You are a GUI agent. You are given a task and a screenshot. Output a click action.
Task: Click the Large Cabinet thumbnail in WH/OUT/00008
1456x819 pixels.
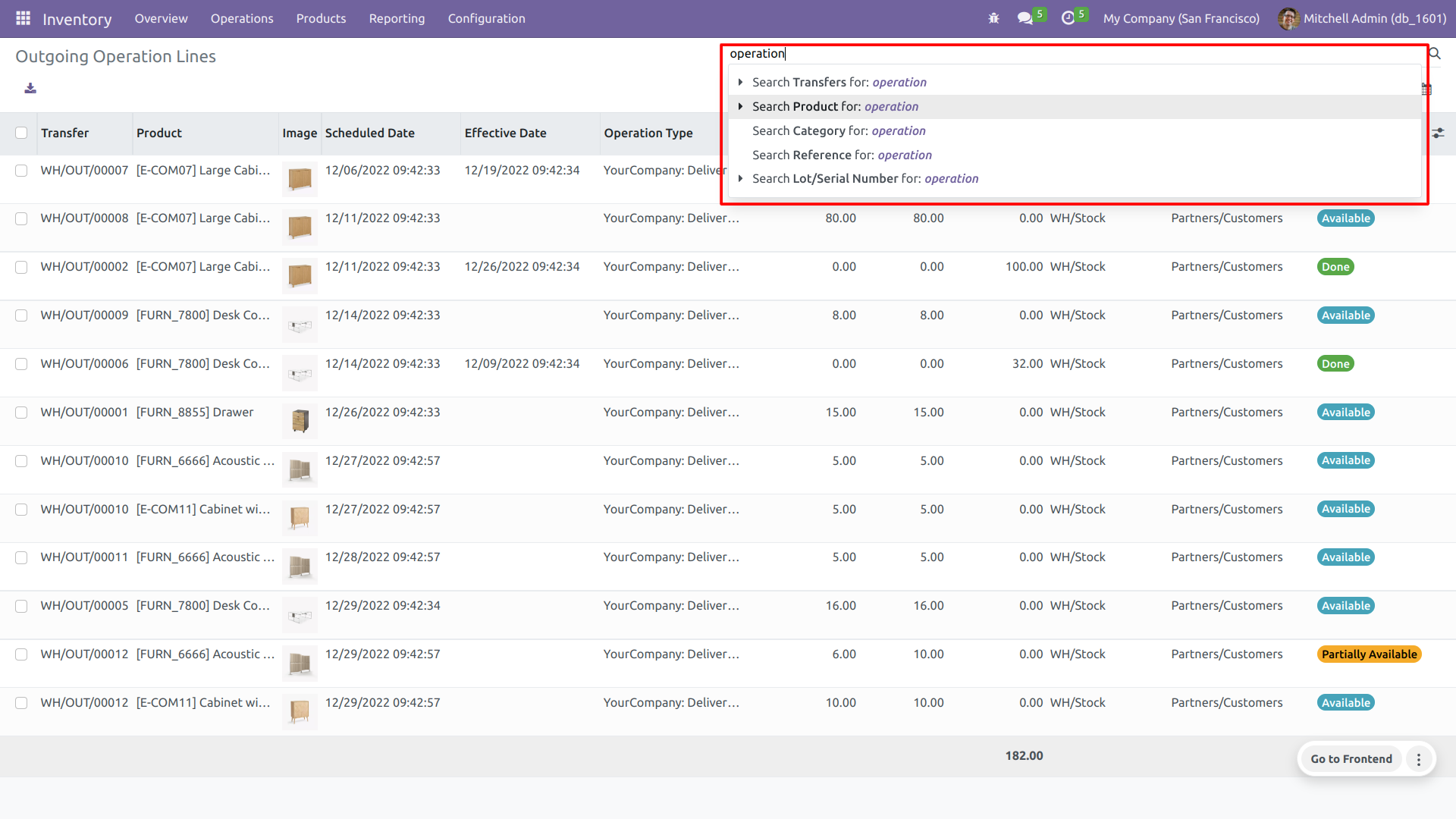pyautogui.click(x=300, y=227)
